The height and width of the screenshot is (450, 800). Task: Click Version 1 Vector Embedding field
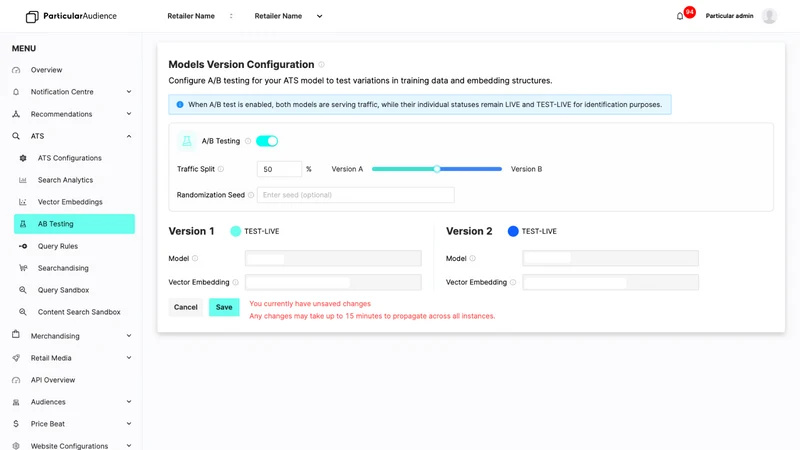tap(333, 282)
